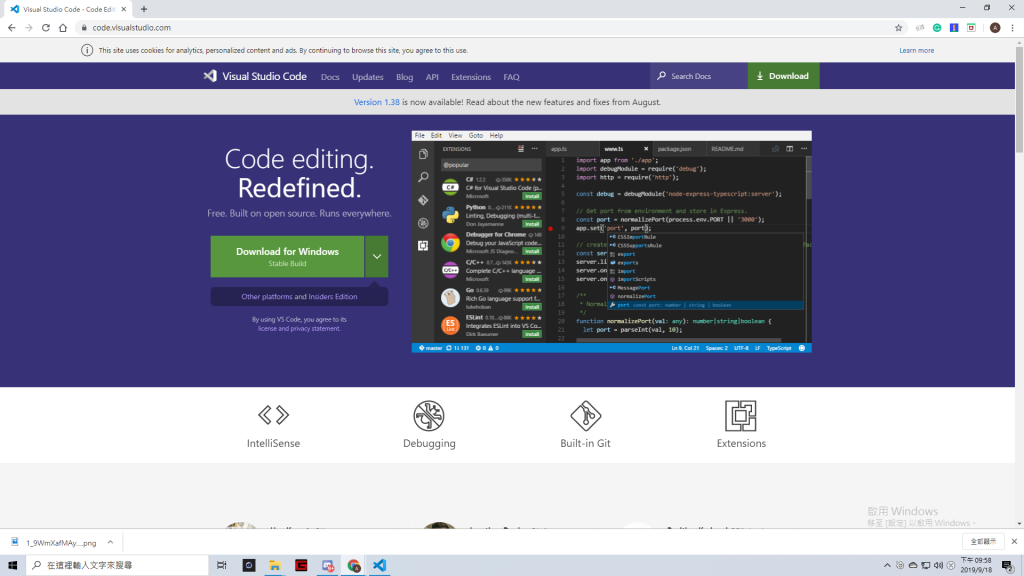This screenshot has height=576, width=1024.
Task: Click the green Download button in navbar
Action: pos(783,76)
